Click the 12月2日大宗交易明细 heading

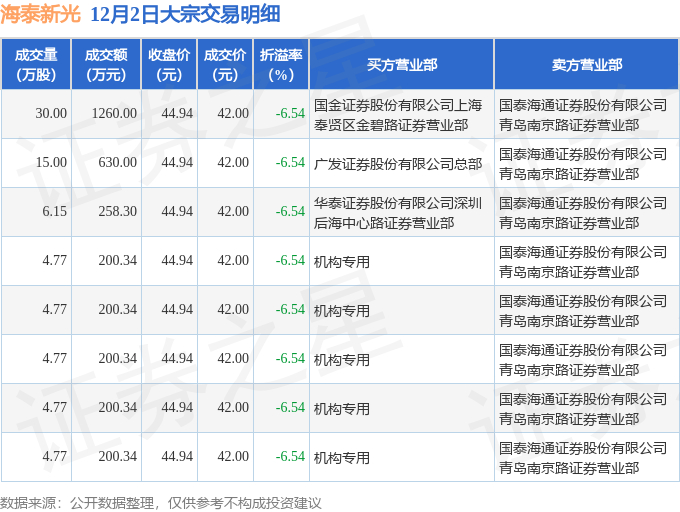click(x=185, y=14)
